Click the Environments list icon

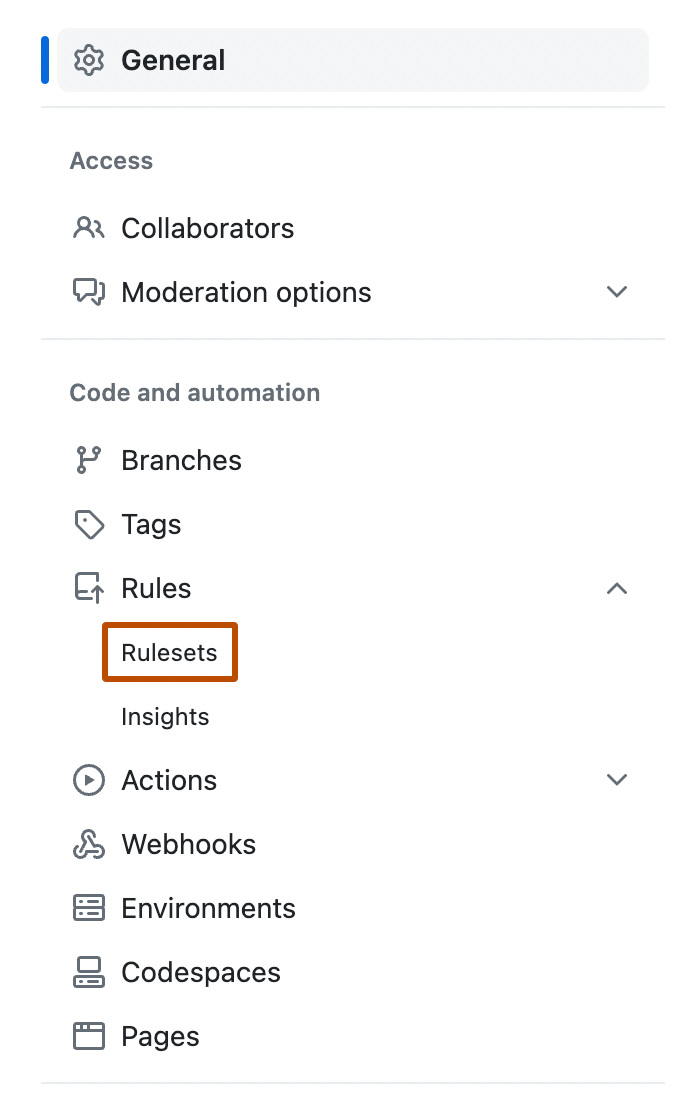pos(89,908)
